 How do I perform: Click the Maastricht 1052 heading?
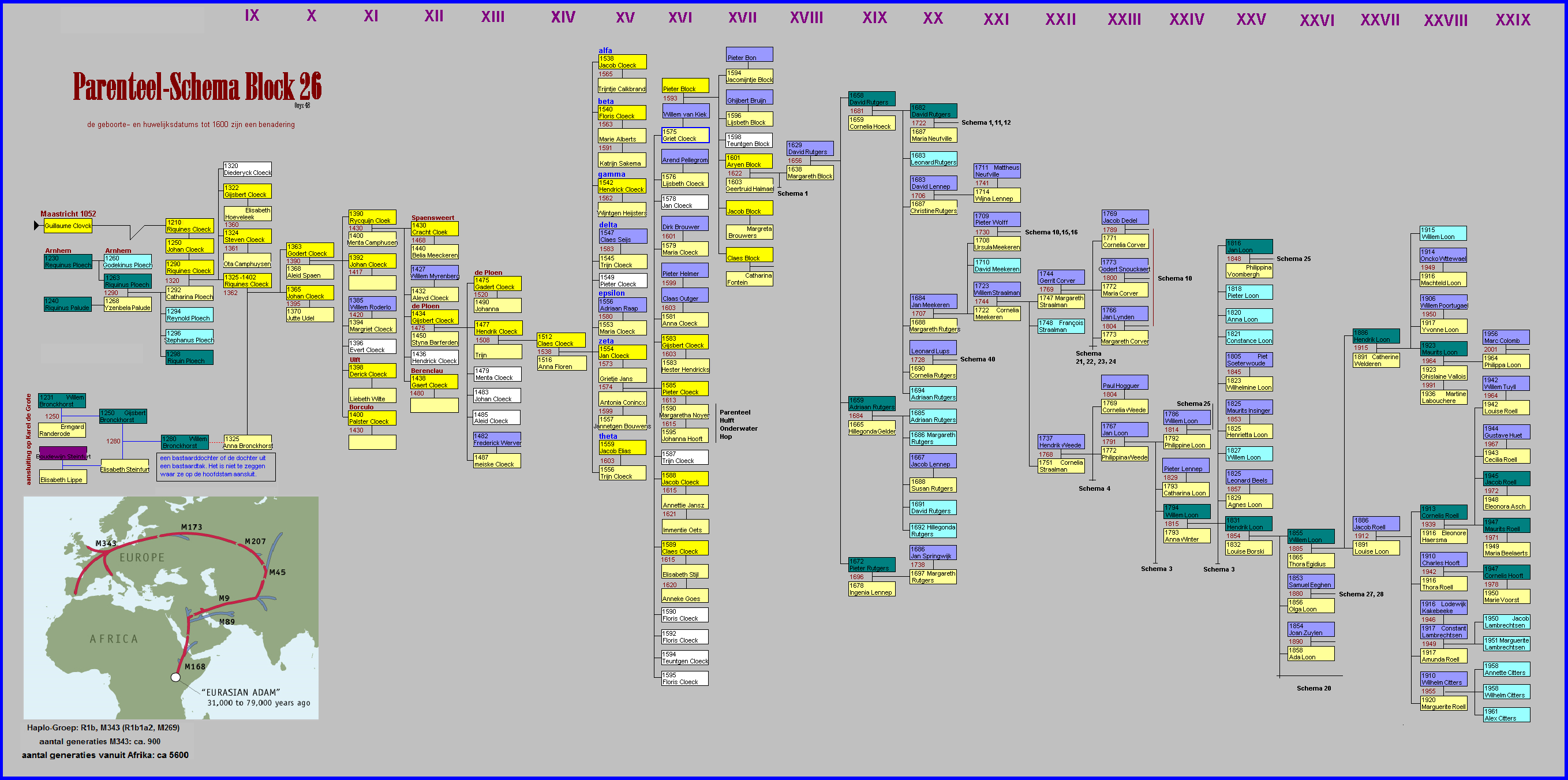(68, 214)
